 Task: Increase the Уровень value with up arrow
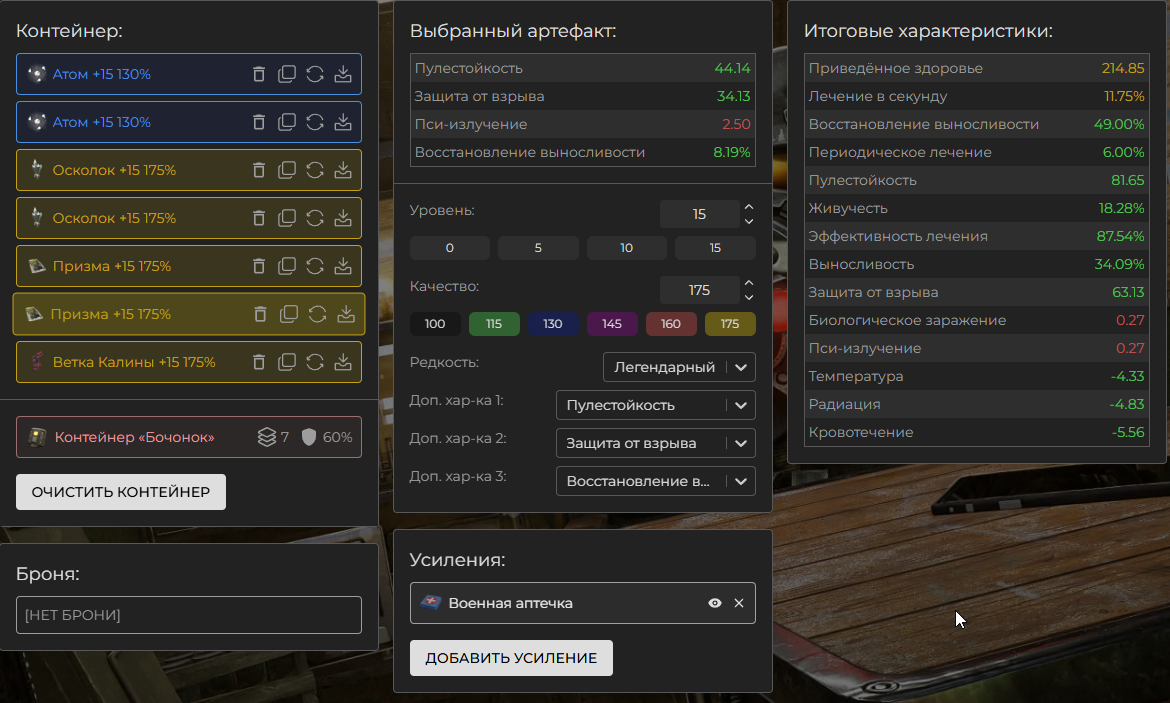coord(748,207)
